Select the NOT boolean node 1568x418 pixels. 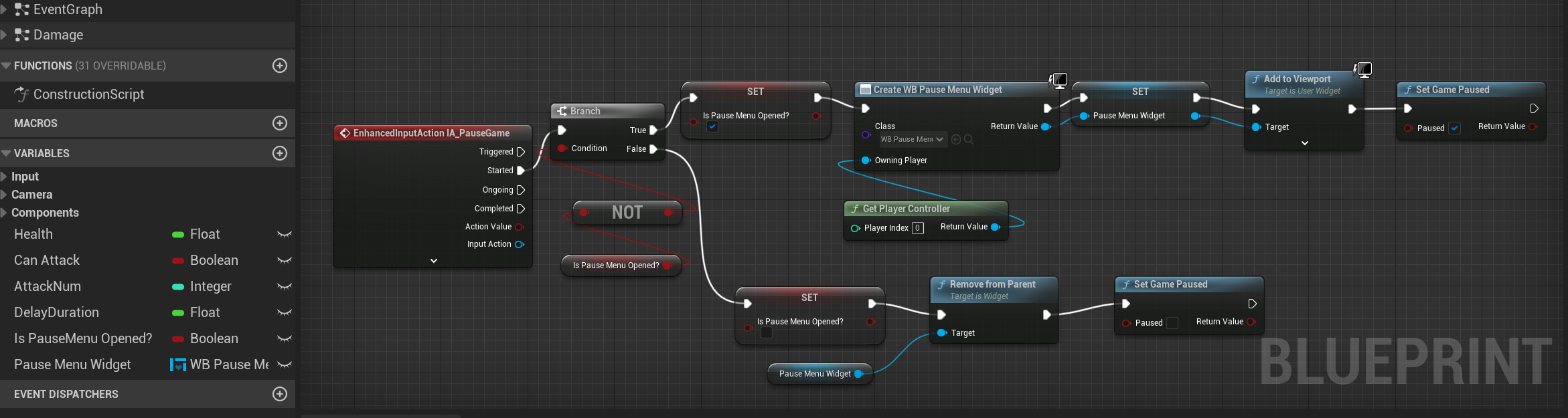coord(627,213)
